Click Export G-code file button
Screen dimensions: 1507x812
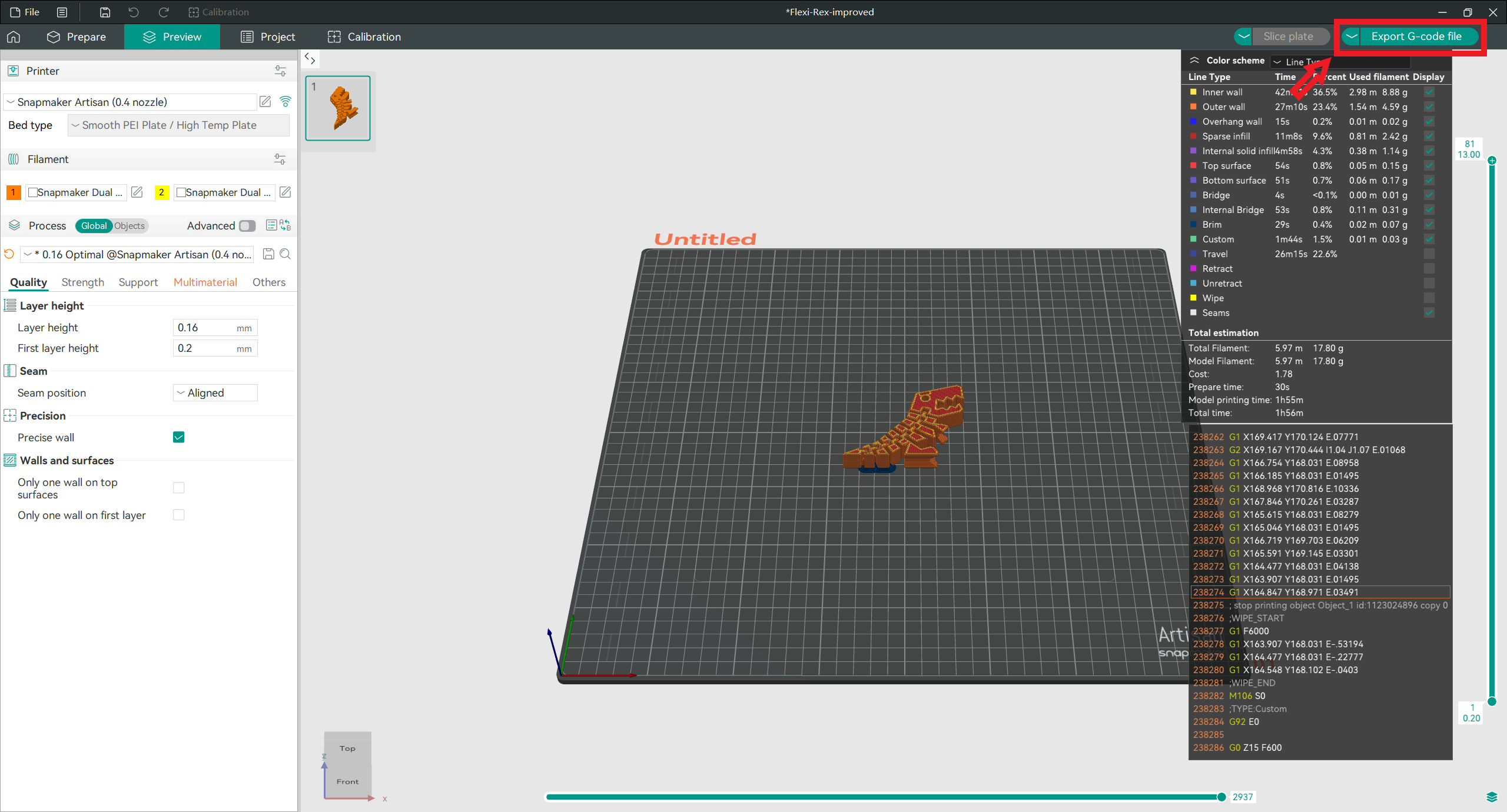click(1416, 36)
